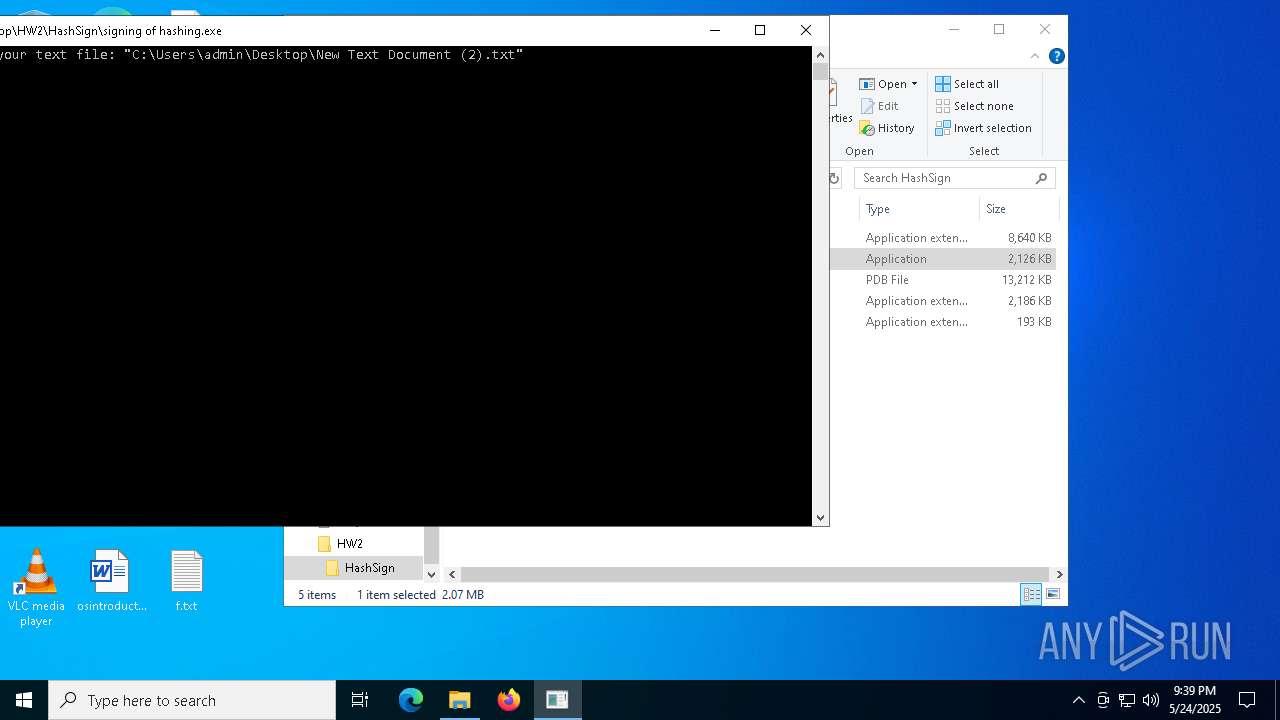Viewport: 1280px width, 720px height.
Task: Open file History in ribbon
Action: click(887, 128)
